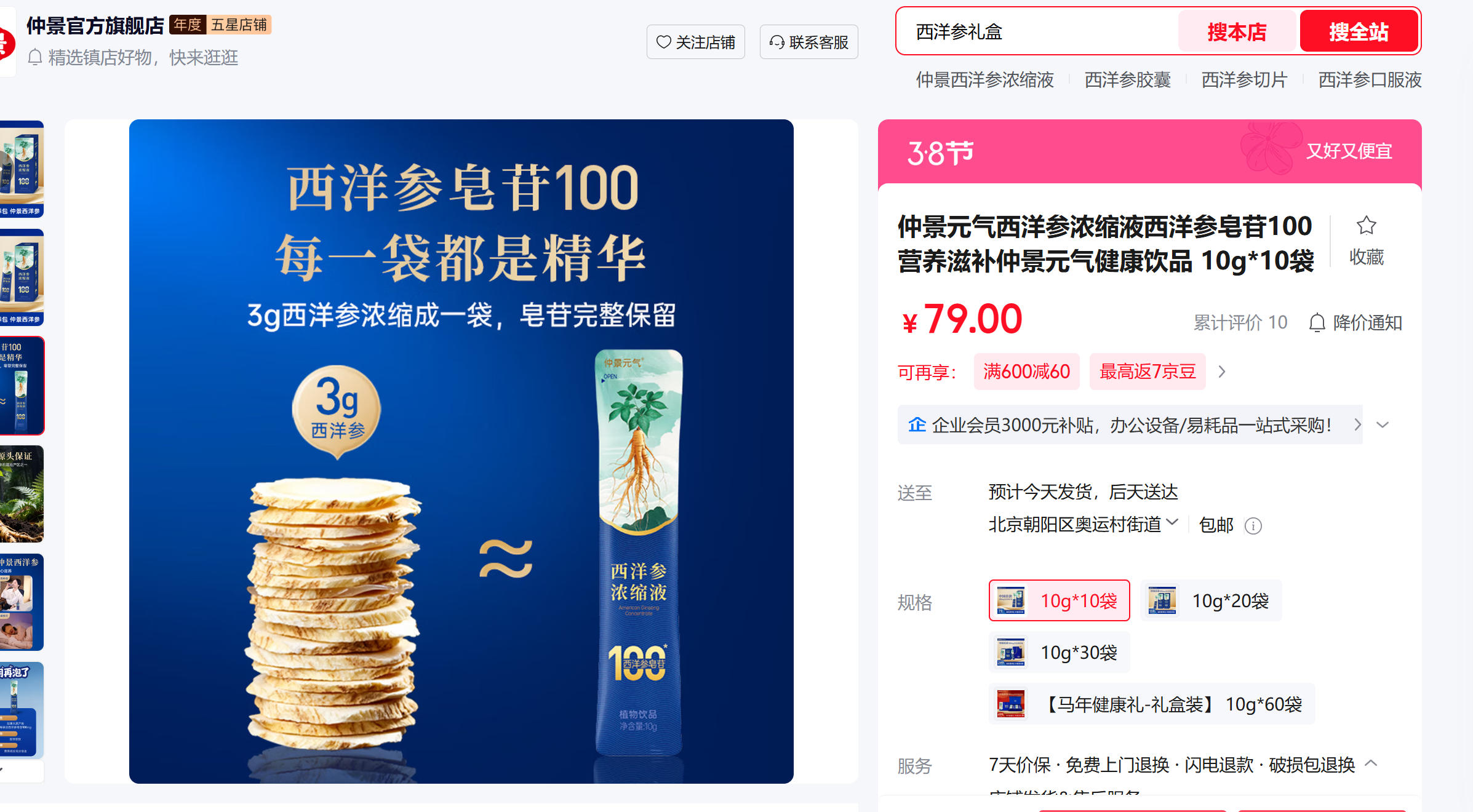Select the 10g*20袋 specification option
This screenshot has height=812, width=1473.
point(1211,600)
